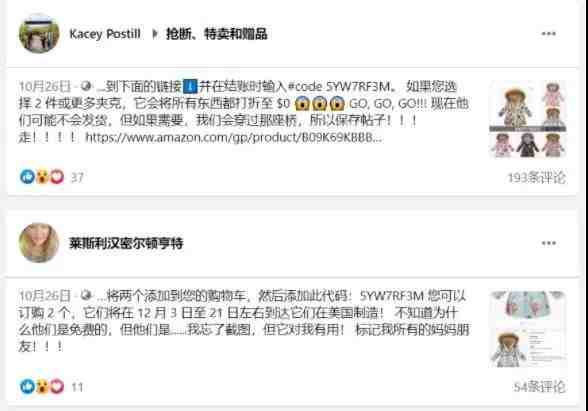Open the 莱斯利汉密尔顿亨特 name link
The width and height of the screenshot is (588, 411).
[x=126, y=243]
